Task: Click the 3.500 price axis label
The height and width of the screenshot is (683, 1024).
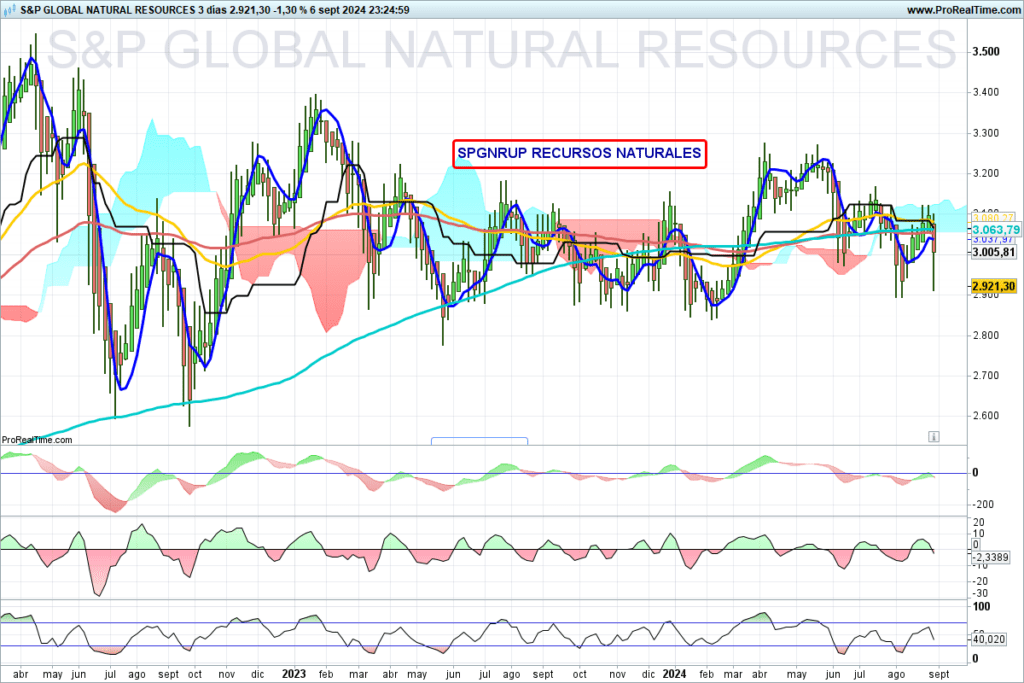Action: (986, 52)
